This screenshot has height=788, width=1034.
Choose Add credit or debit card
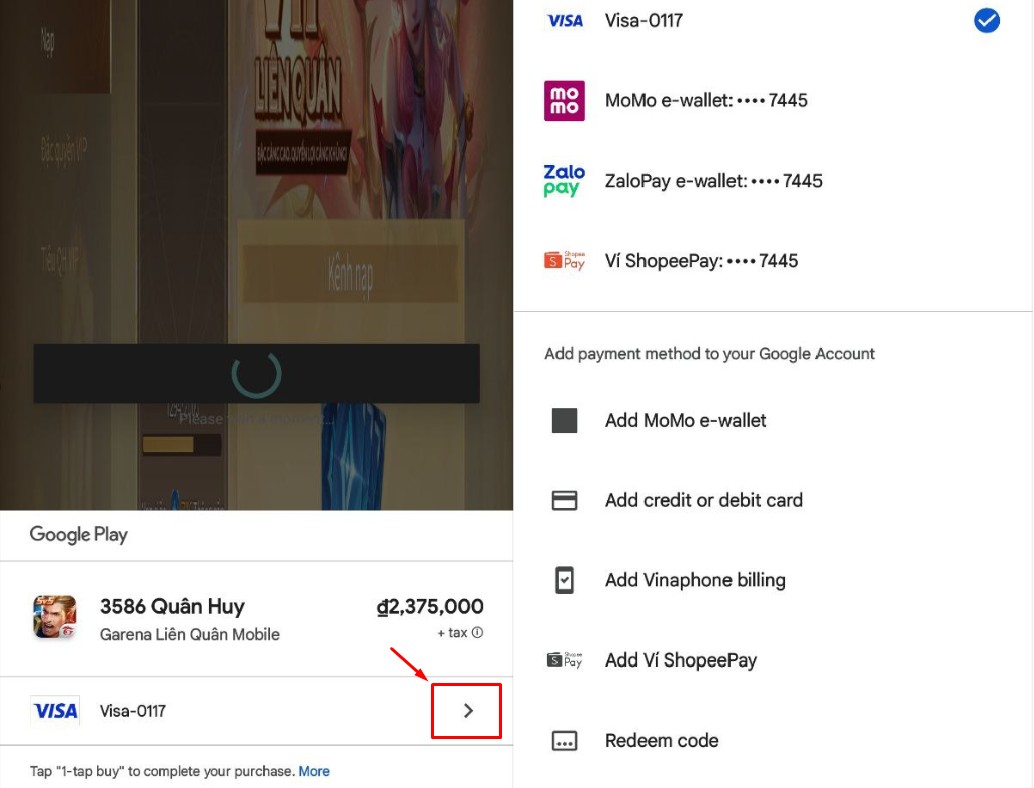pos(703,501)
